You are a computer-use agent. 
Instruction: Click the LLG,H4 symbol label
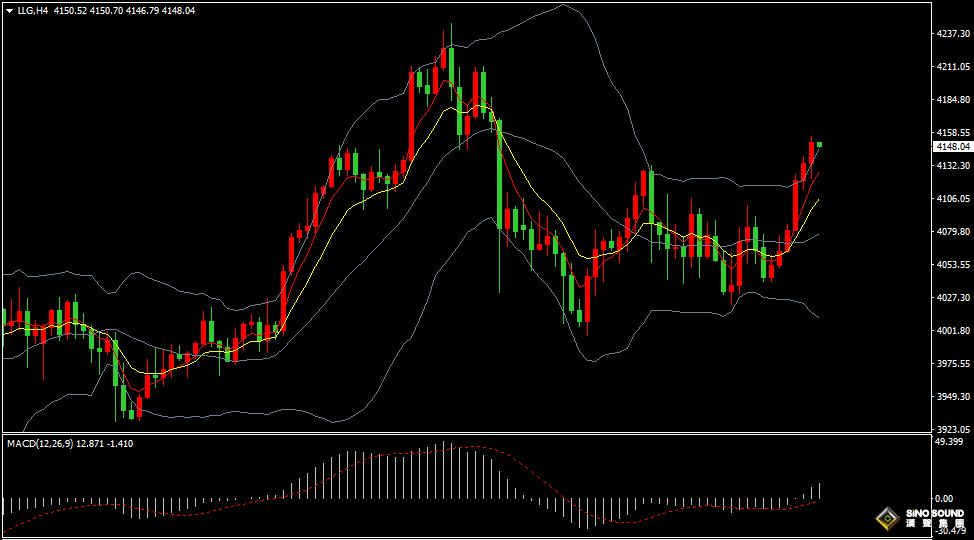coord(34,10)
